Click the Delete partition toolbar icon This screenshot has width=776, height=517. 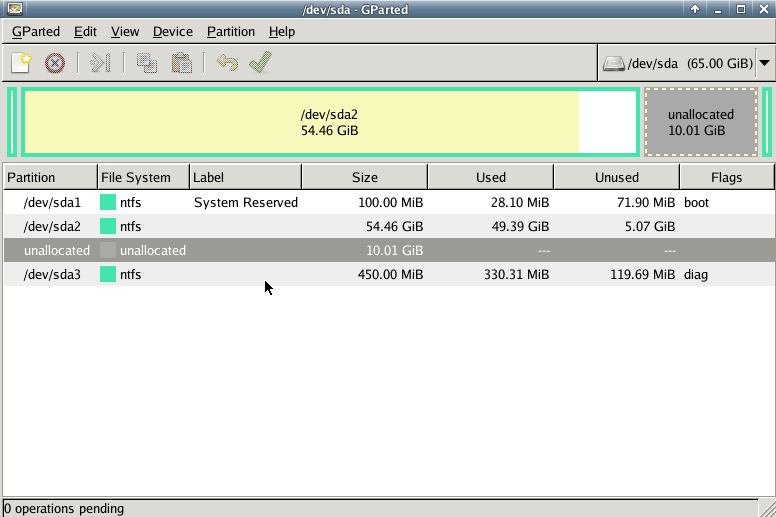[x=55, y=63]
